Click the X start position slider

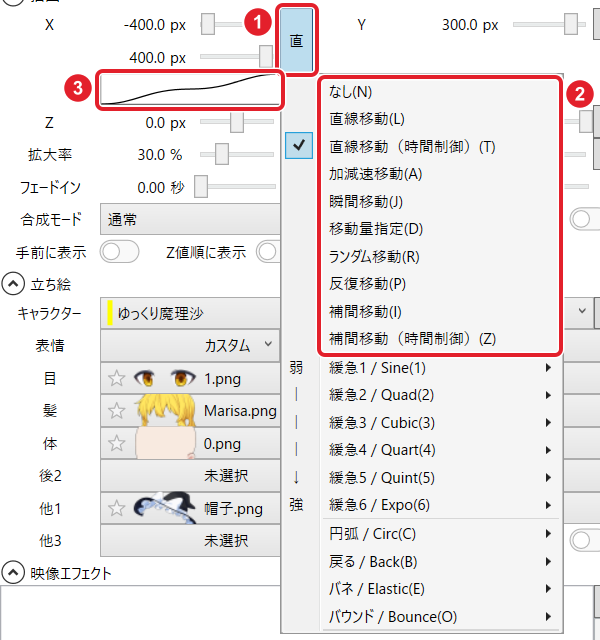click(x=222, y=24)
